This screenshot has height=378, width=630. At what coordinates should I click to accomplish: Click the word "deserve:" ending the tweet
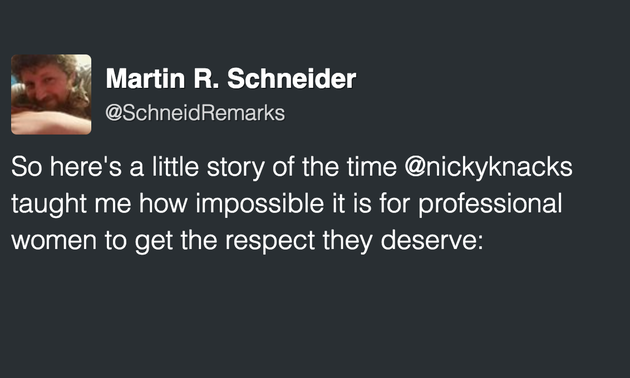tap(432, 240)
